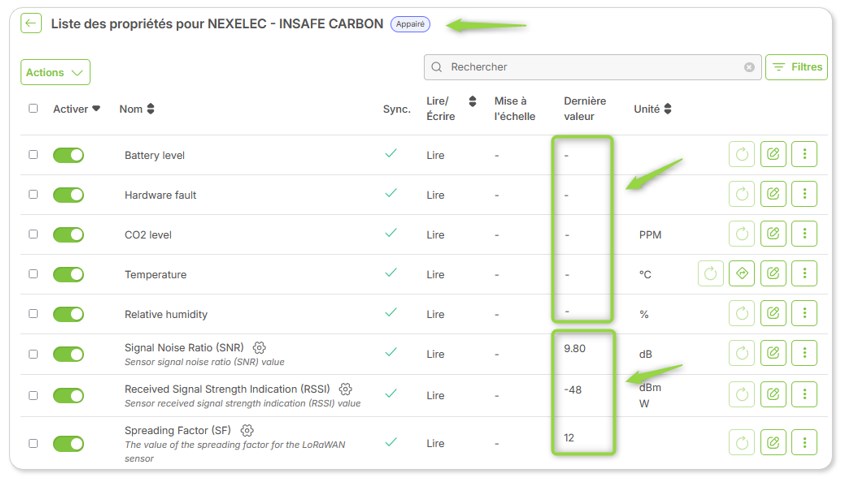Open more options for Temperature
846x483 pixels.
[x=804, y=274]
